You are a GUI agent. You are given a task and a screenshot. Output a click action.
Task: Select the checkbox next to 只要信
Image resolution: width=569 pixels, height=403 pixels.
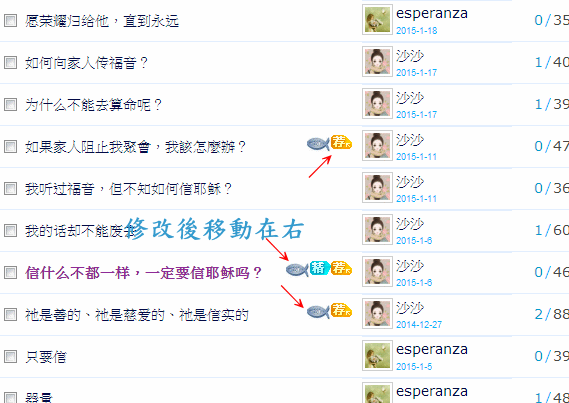[x=10, y=357]
